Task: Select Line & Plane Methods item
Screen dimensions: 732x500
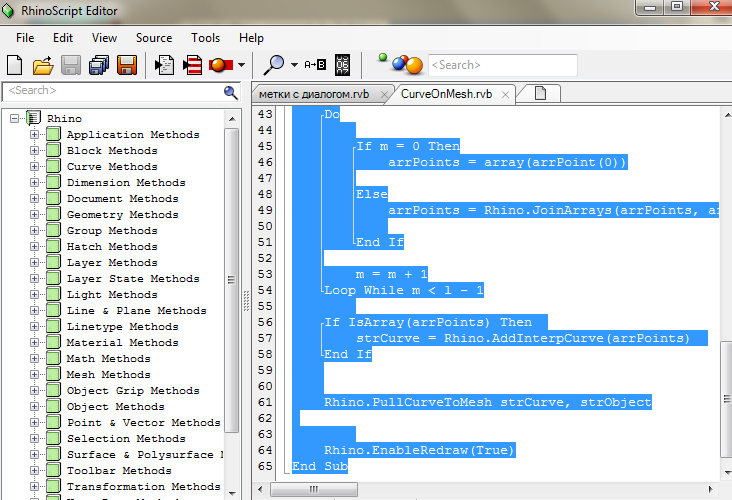Action: (136, 310)
